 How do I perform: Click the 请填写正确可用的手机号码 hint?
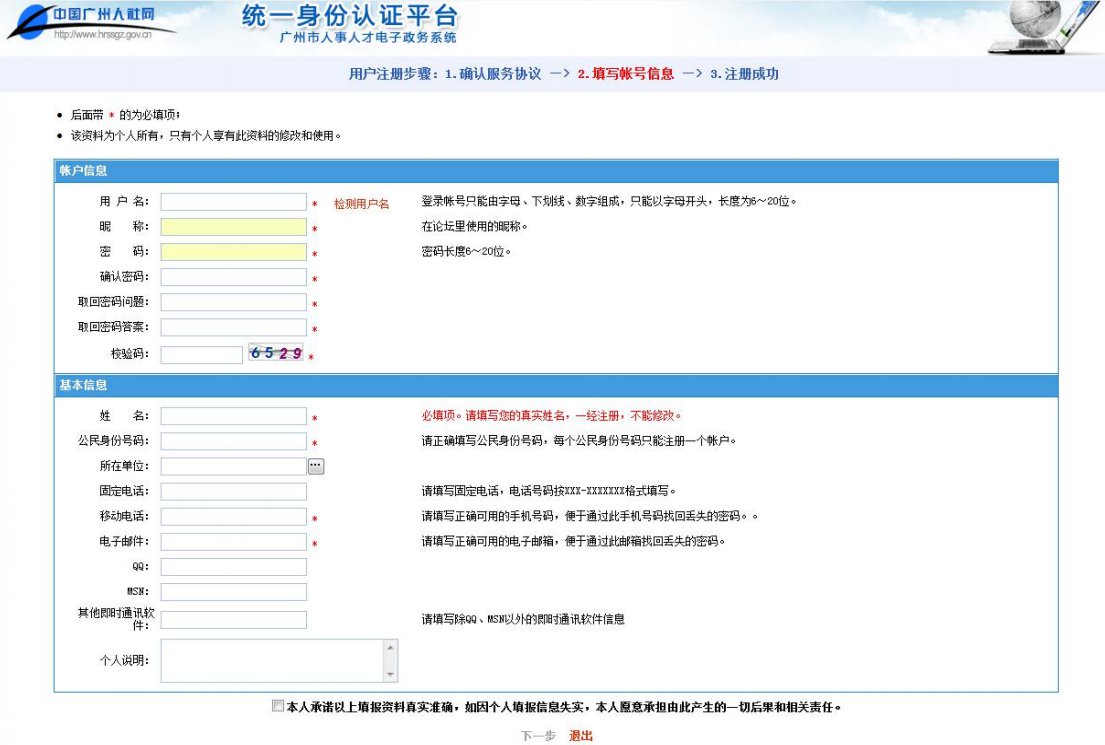[x=589, y=517]
